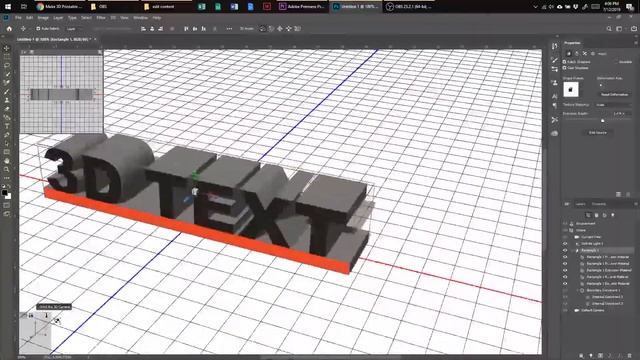Toggle visibility of Rectangle 1 mesh
This screenshot has height=360, width=640.
(565, 250)
